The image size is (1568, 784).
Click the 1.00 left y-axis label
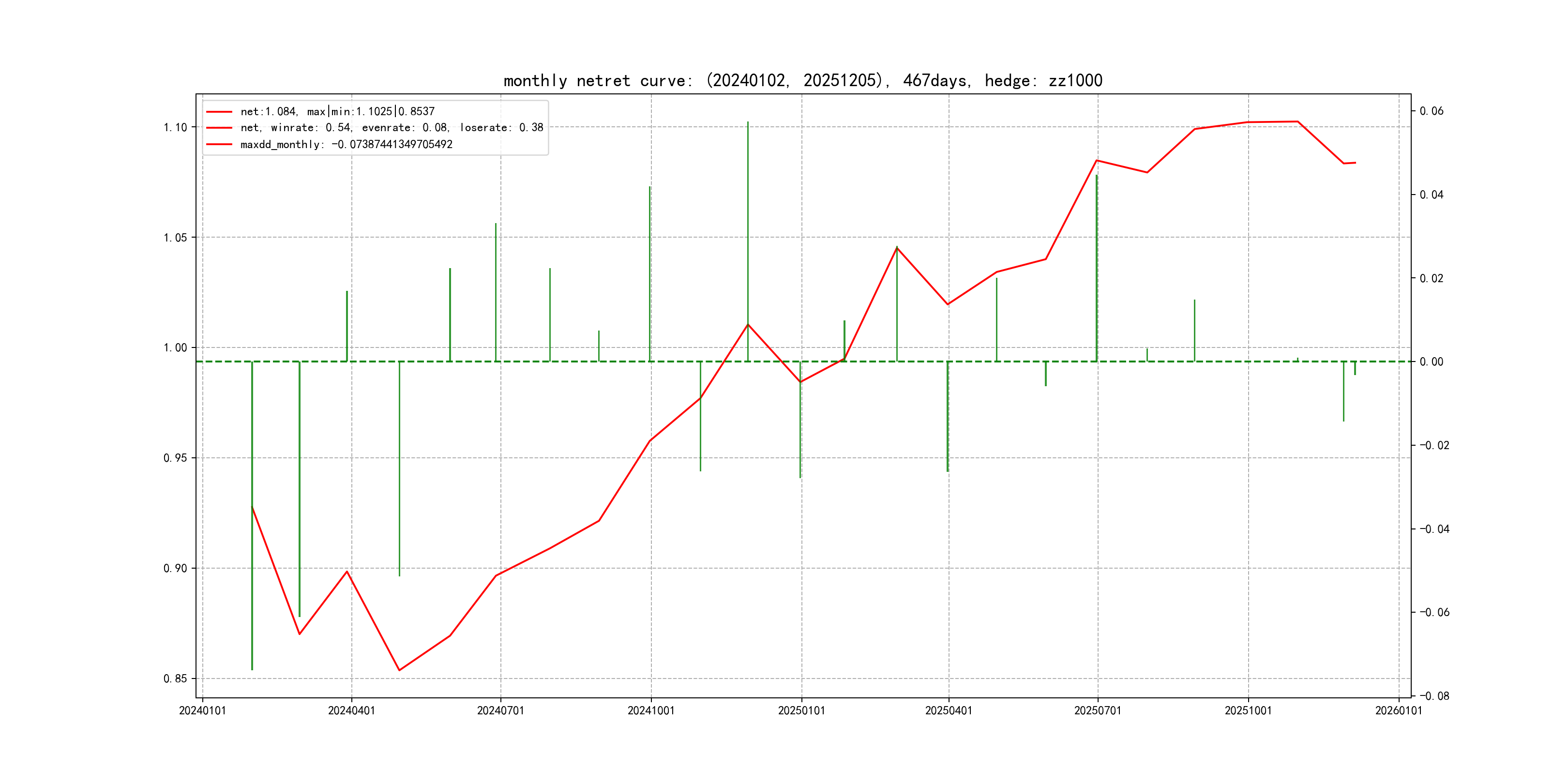(175, 347)
